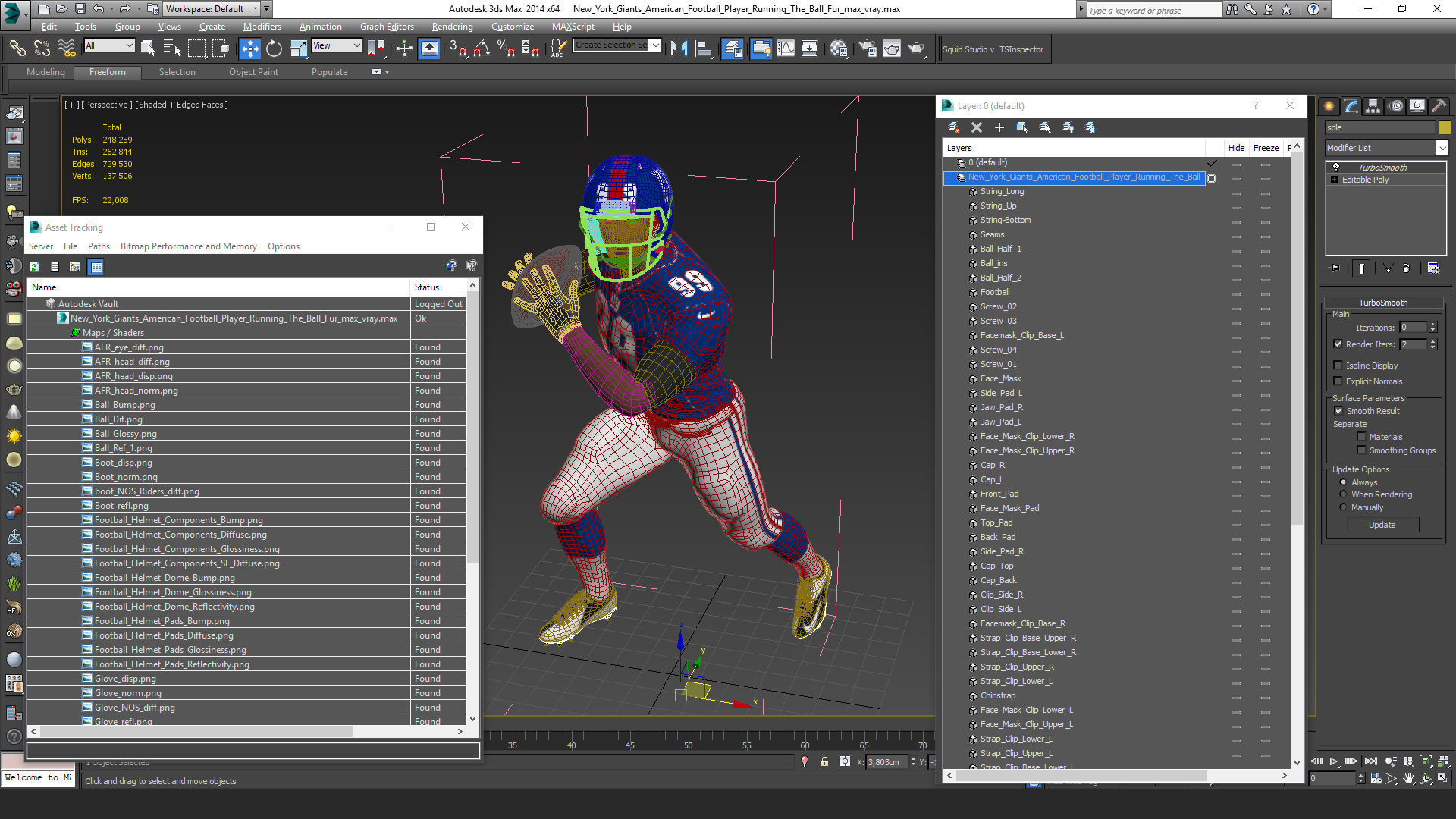Click the Configure Modifier Sets icon

[1433, 268]
